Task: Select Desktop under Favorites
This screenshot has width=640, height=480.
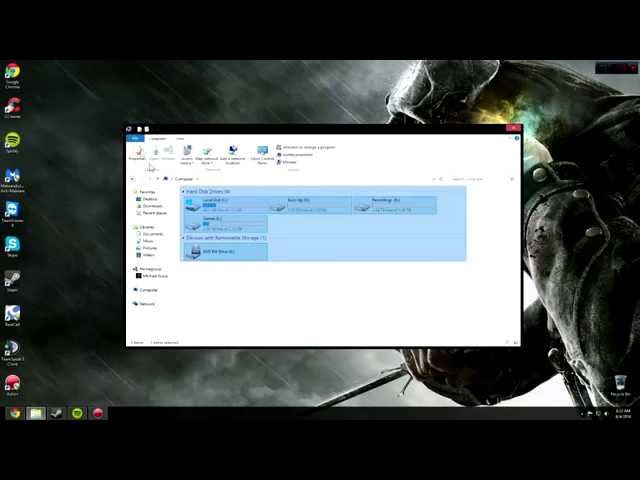Action: (x=147, y=199)
